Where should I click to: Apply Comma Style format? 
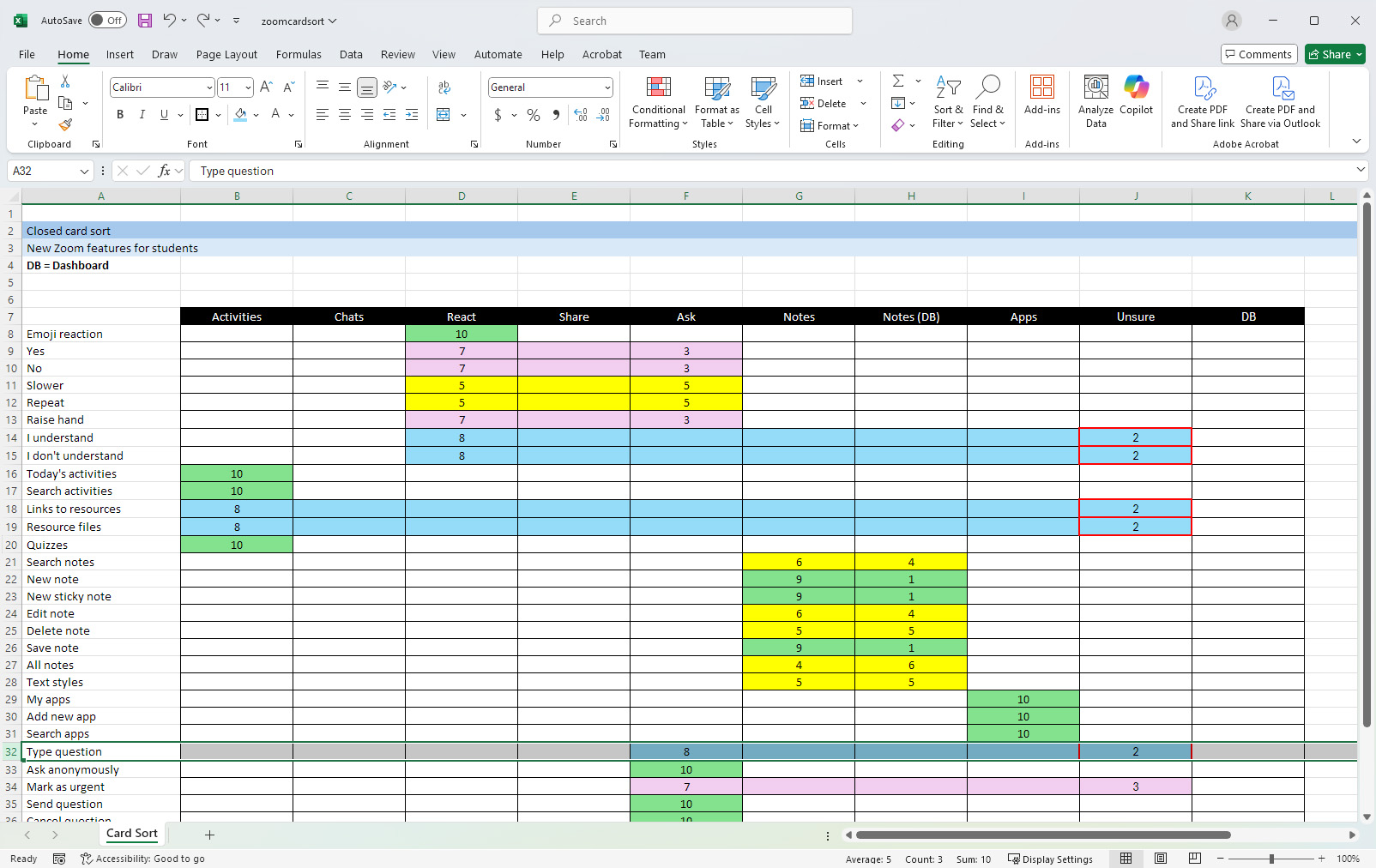click(556, 114)
